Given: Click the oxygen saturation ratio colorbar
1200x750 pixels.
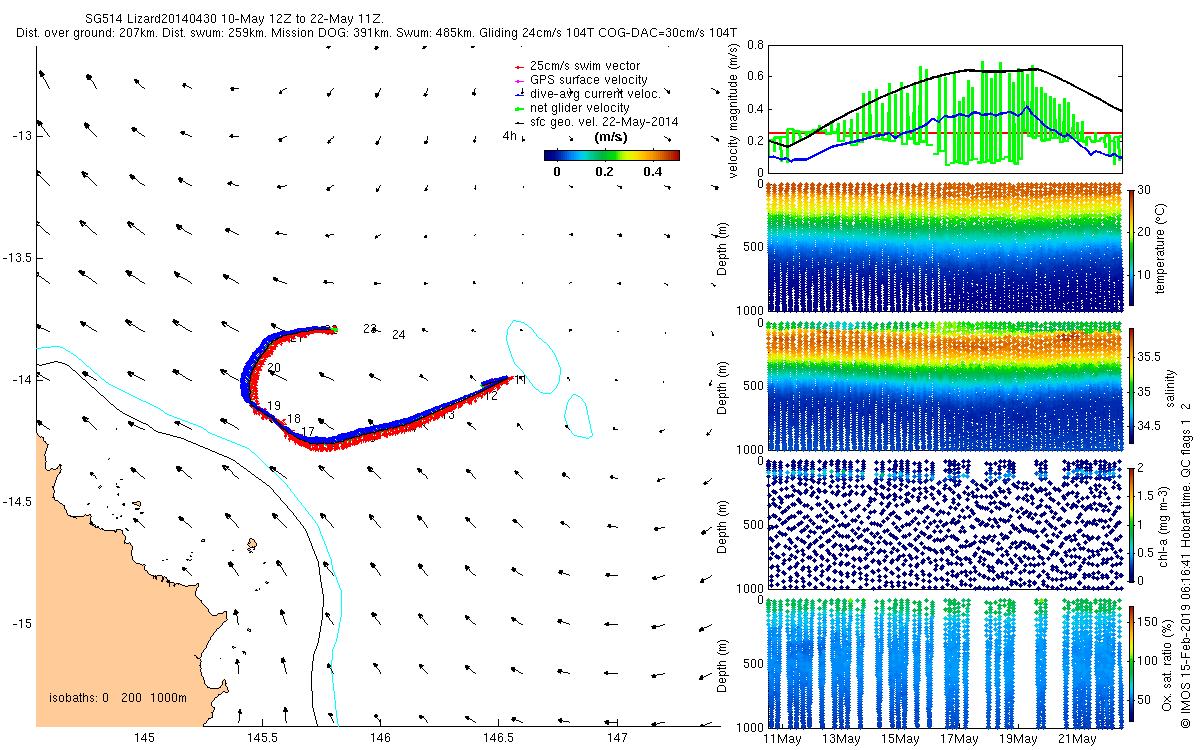Looking at the screenshot, I should pos(1132,665).
